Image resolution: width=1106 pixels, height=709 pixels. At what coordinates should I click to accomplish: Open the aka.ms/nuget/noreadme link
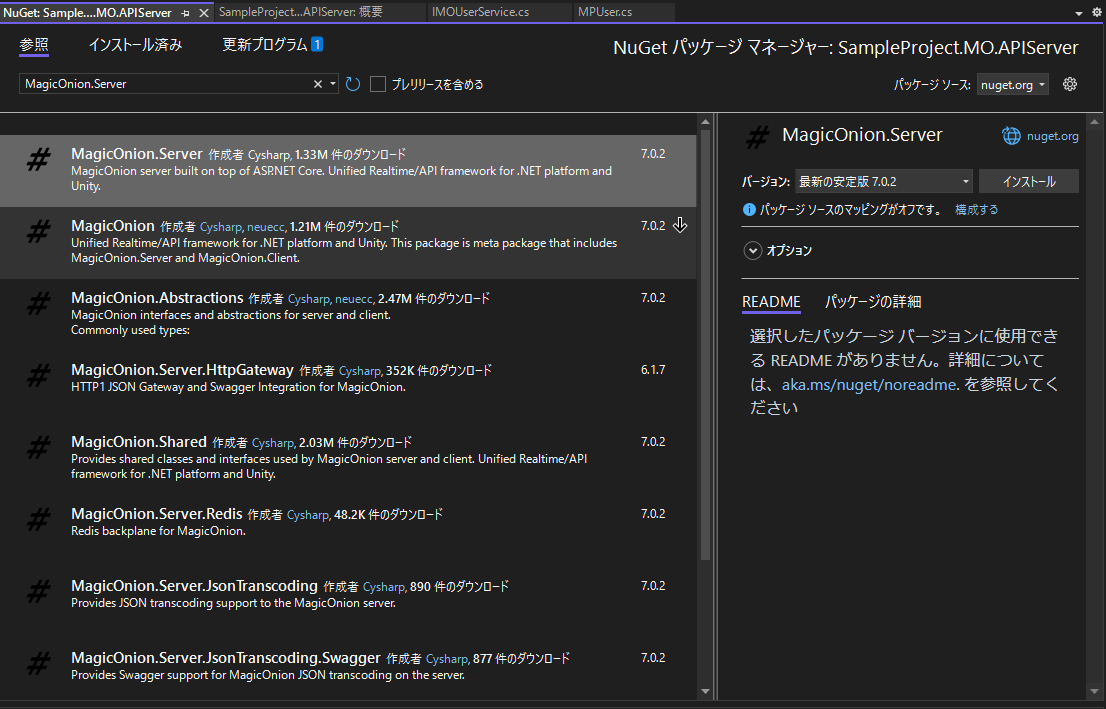tap(870, 384)
